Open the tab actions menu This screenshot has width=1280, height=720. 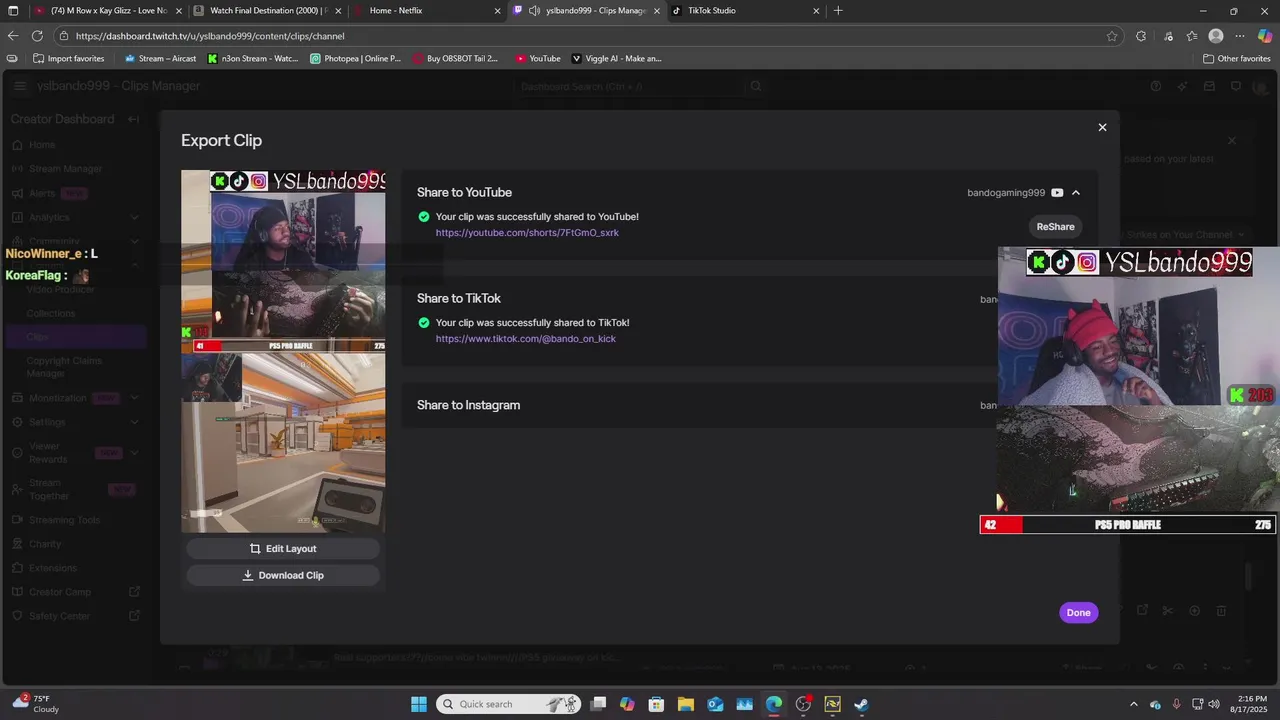point(12,11)
